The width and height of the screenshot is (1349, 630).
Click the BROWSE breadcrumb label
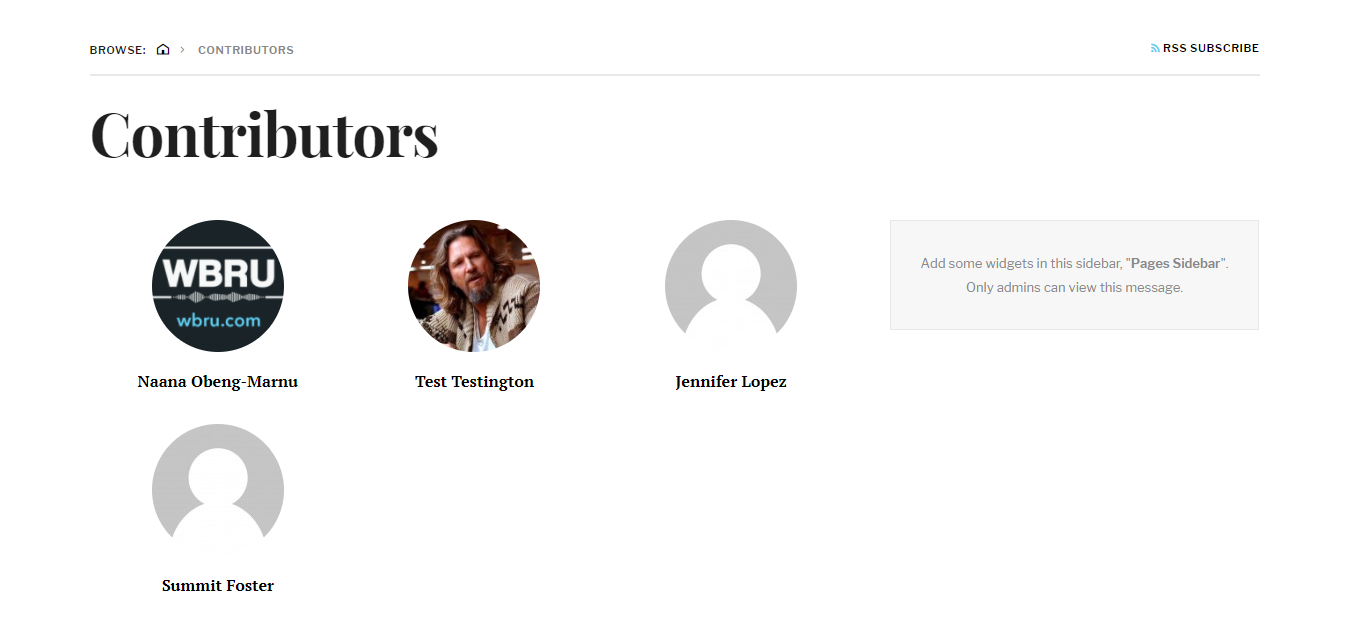[x=118, y=50]
